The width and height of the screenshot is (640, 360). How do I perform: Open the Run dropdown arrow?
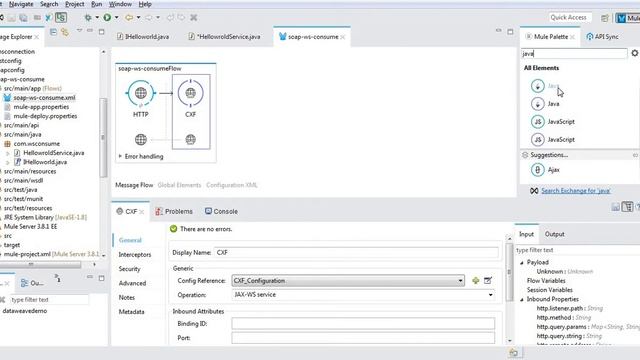pos(116,18)
